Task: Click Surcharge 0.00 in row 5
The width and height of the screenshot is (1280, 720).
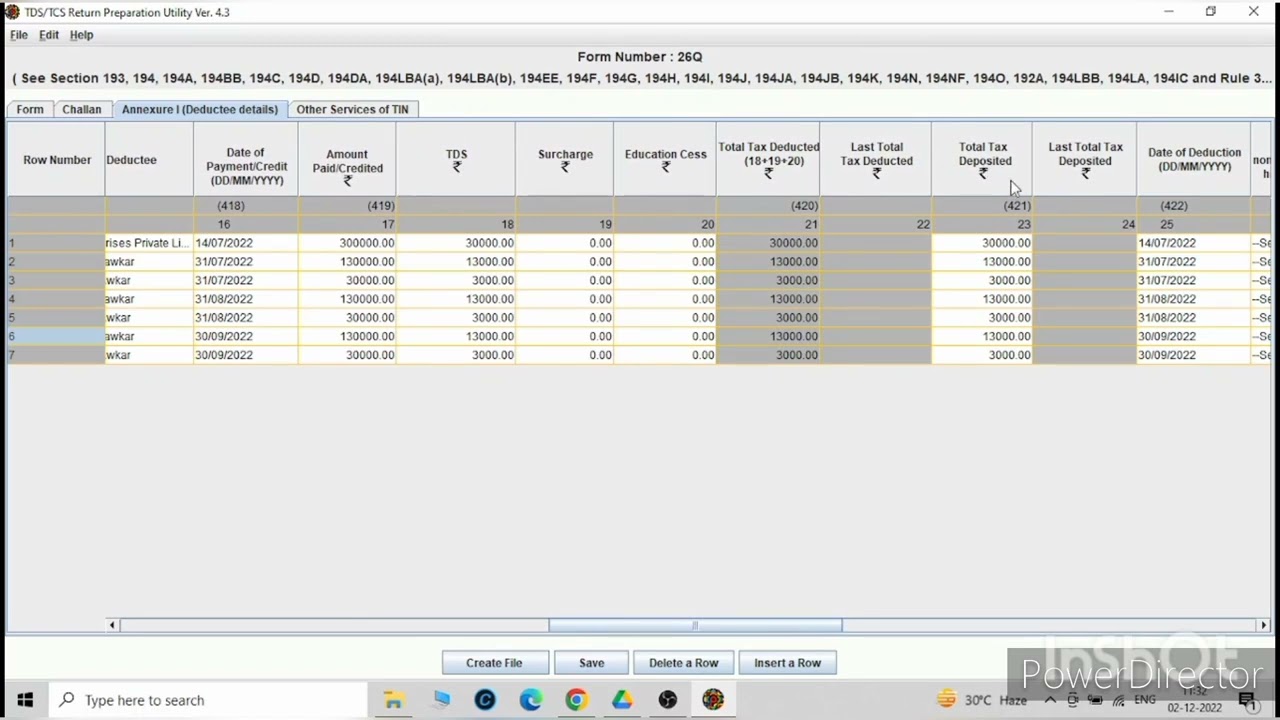Action: coord(565,318)
